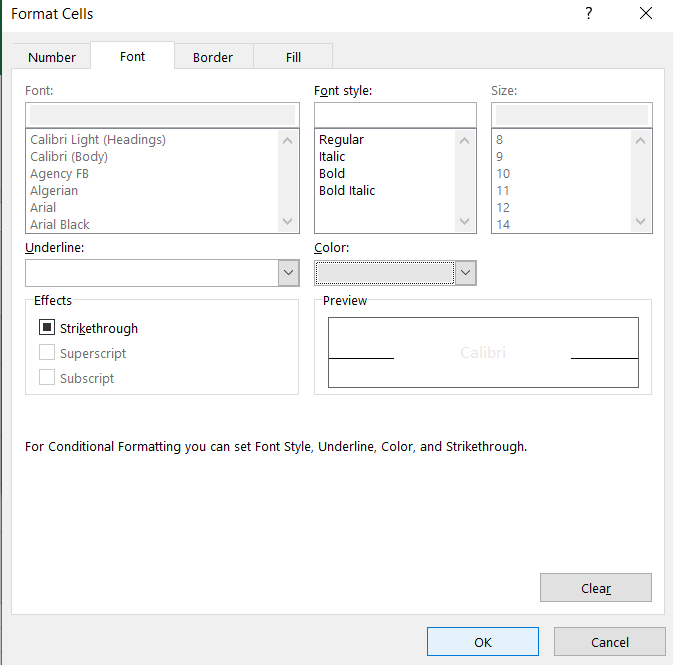Select Bold Italic font style

pos(347,190)
